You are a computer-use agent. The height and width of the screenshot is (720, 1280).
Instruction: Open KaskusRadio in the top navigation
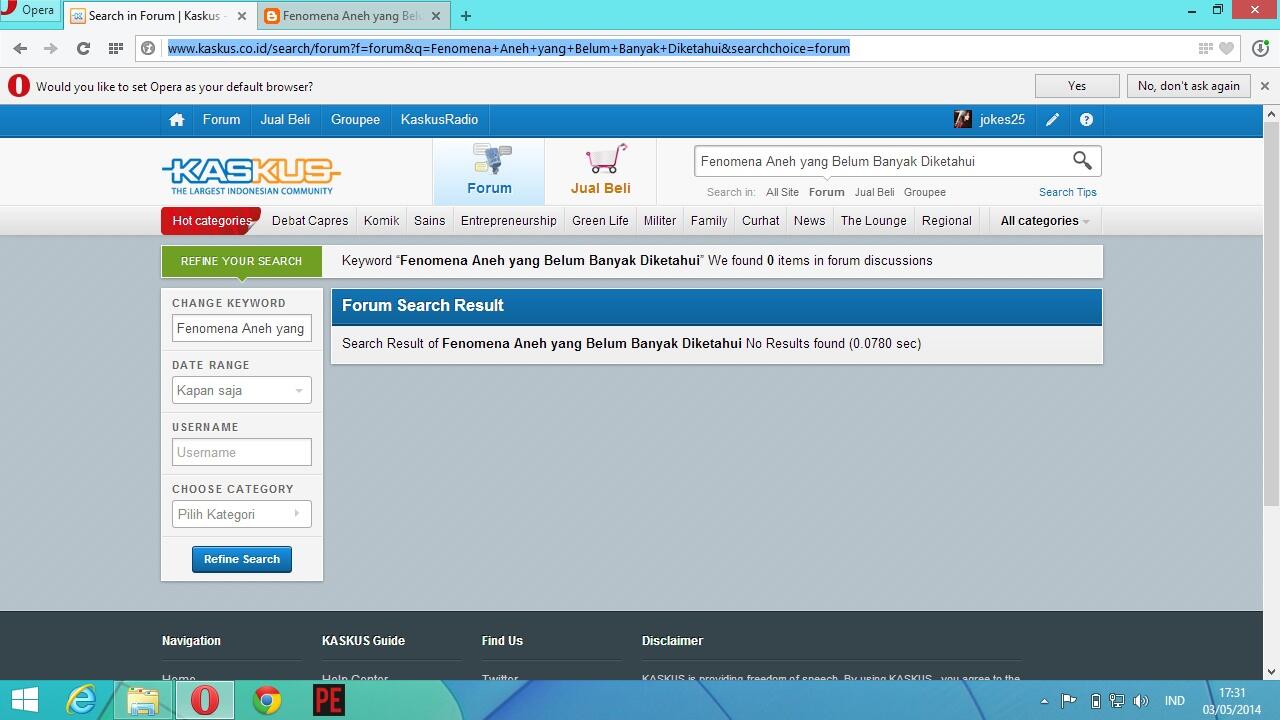pyautogui.click(x=439, y=120)
